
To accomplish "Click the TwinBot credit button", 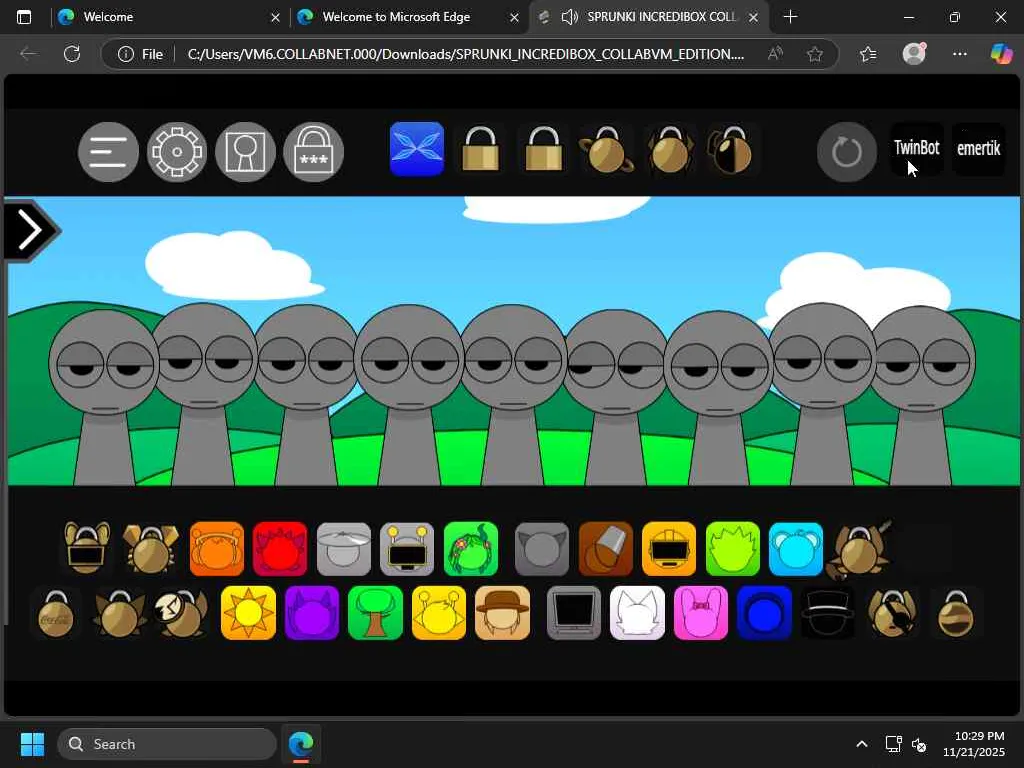I will [x=917, y=149].
